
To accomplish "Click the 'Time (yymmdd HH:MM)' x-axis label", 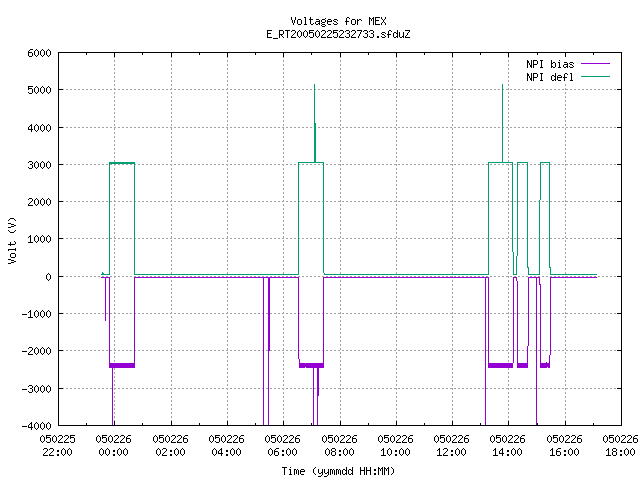I will tap(338, 471).
